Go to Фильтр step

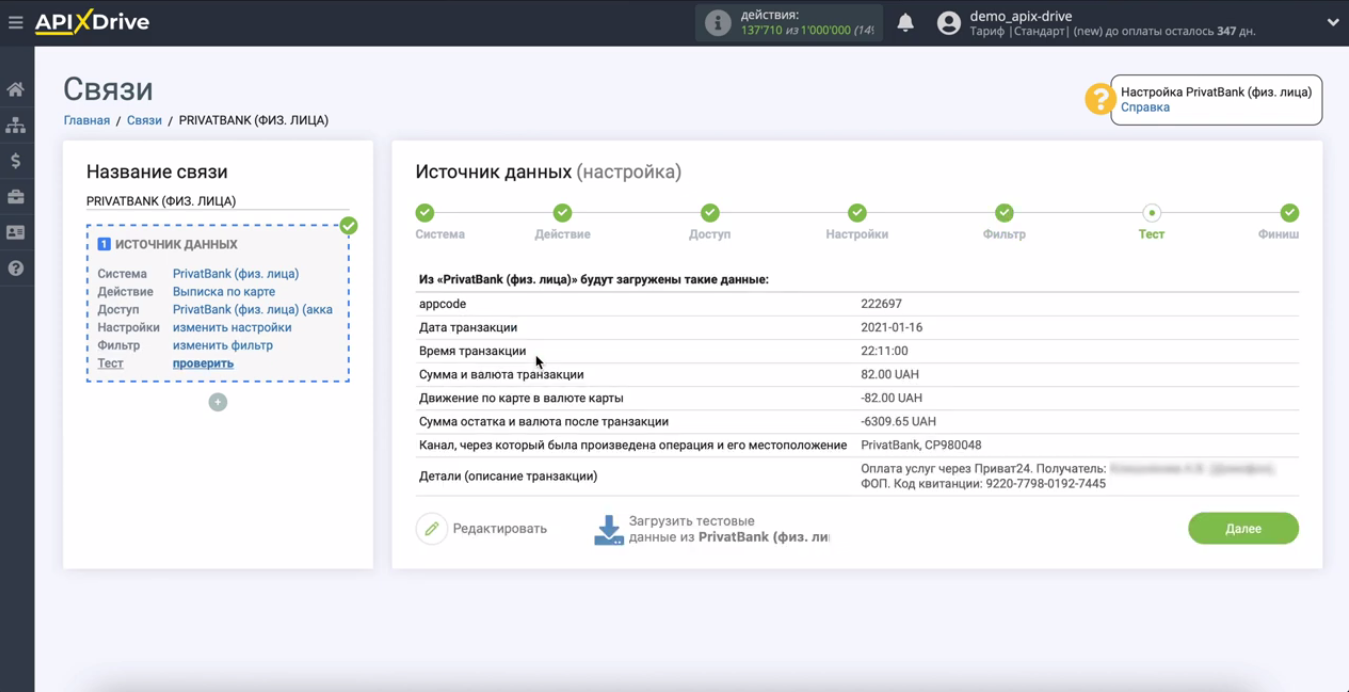tap(1004, 212)
